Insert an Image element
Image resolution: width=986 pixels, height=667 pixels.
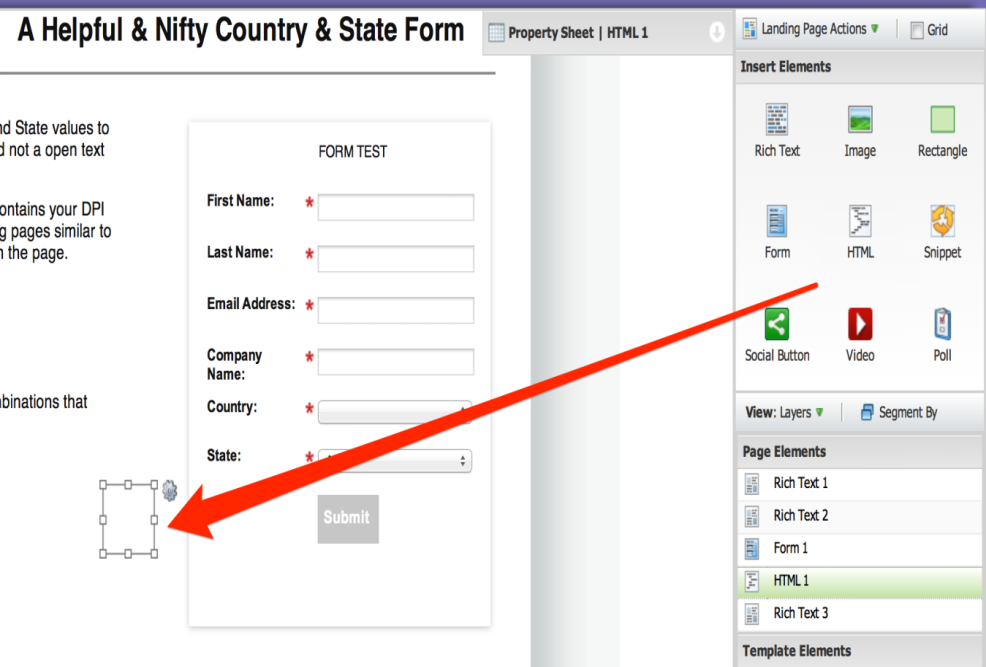click(860, 131)
